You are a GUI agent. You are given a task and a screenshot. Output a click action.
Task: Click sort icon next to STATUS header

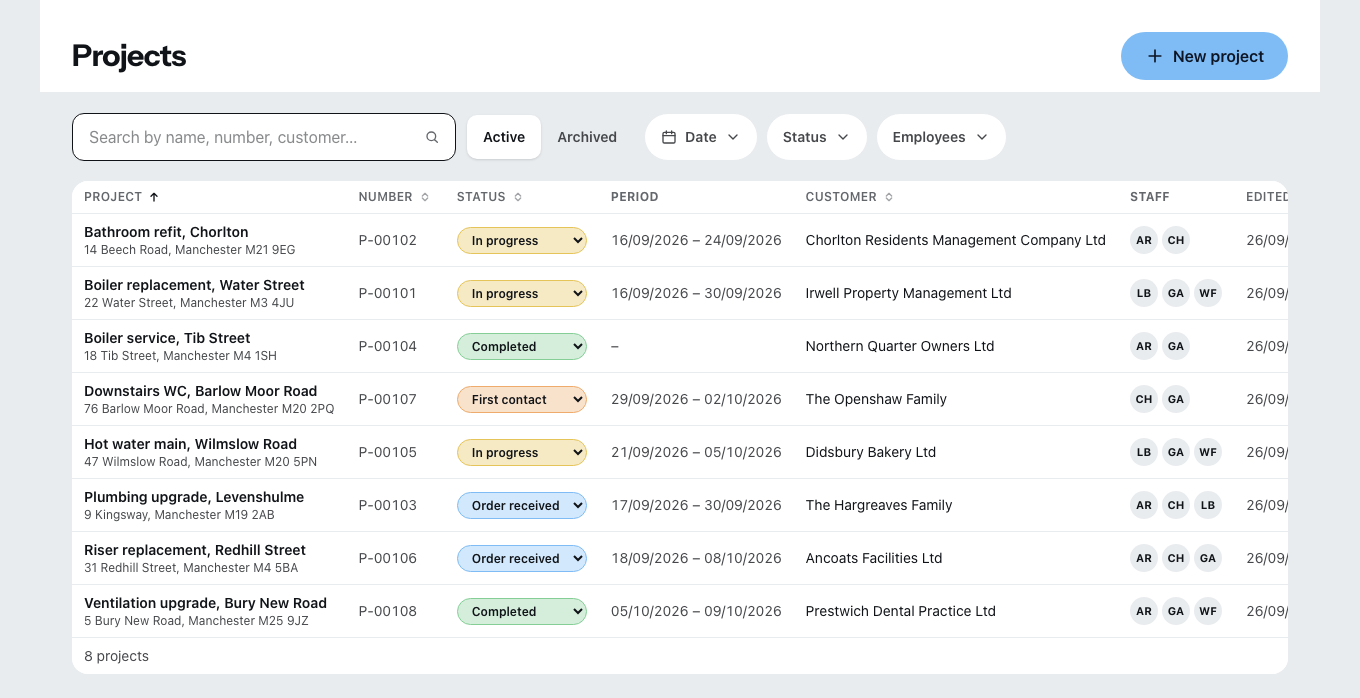518,197
